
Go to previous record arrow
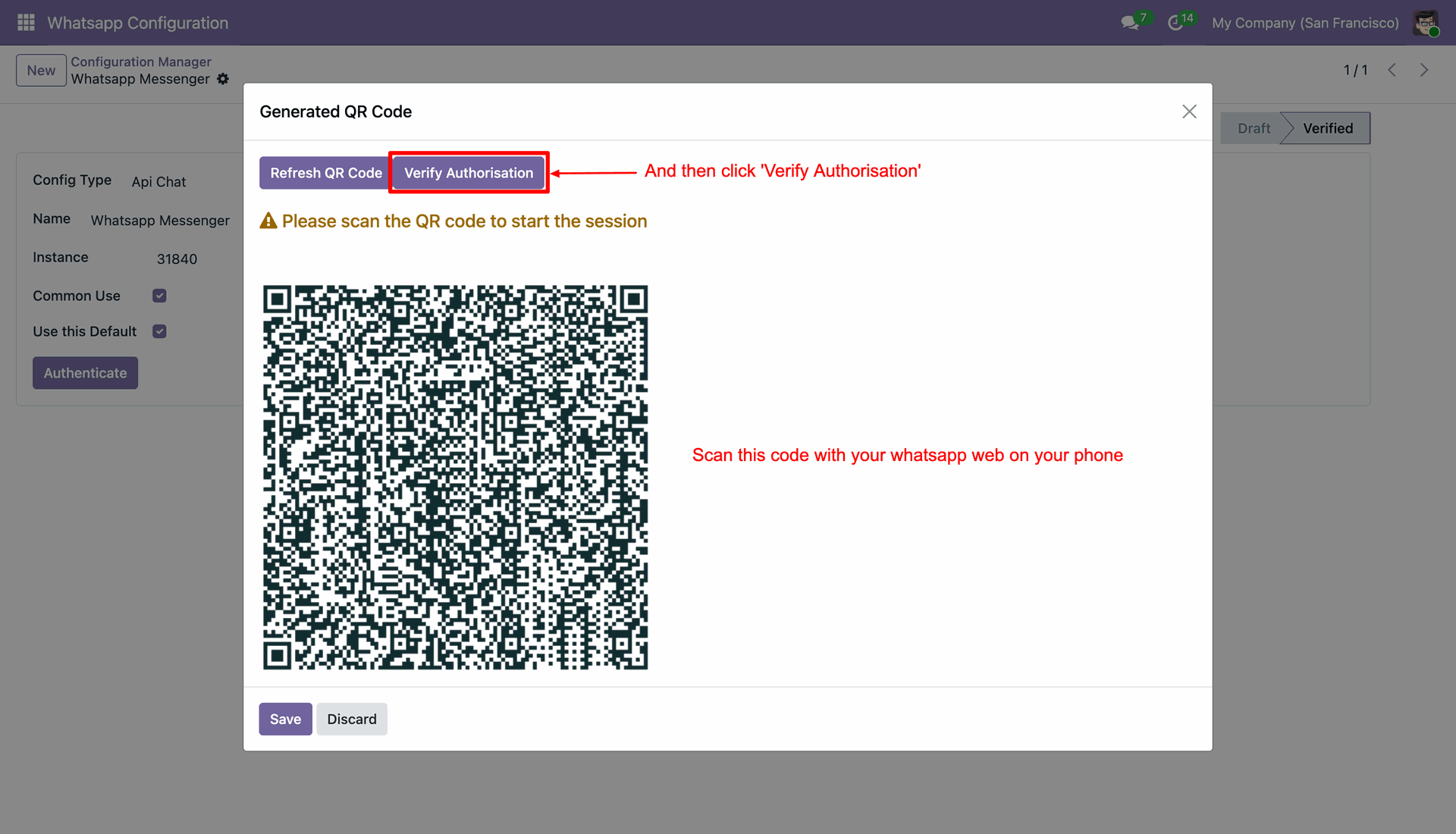click(x=1392, y=70)
